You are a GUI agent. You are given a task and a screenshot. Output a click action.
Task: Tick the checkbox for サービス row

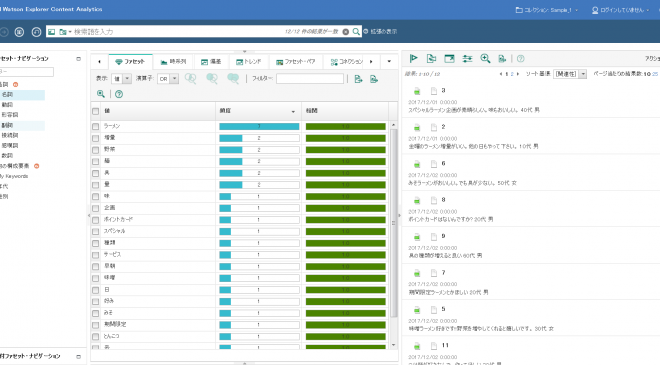pos(96,255)
